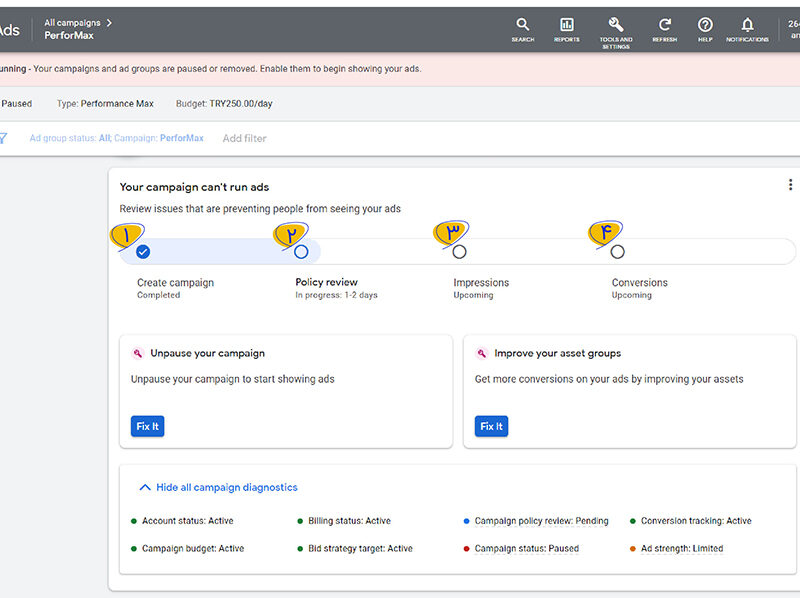
Task: Open the Reports icon
Action: coord(567,30)
